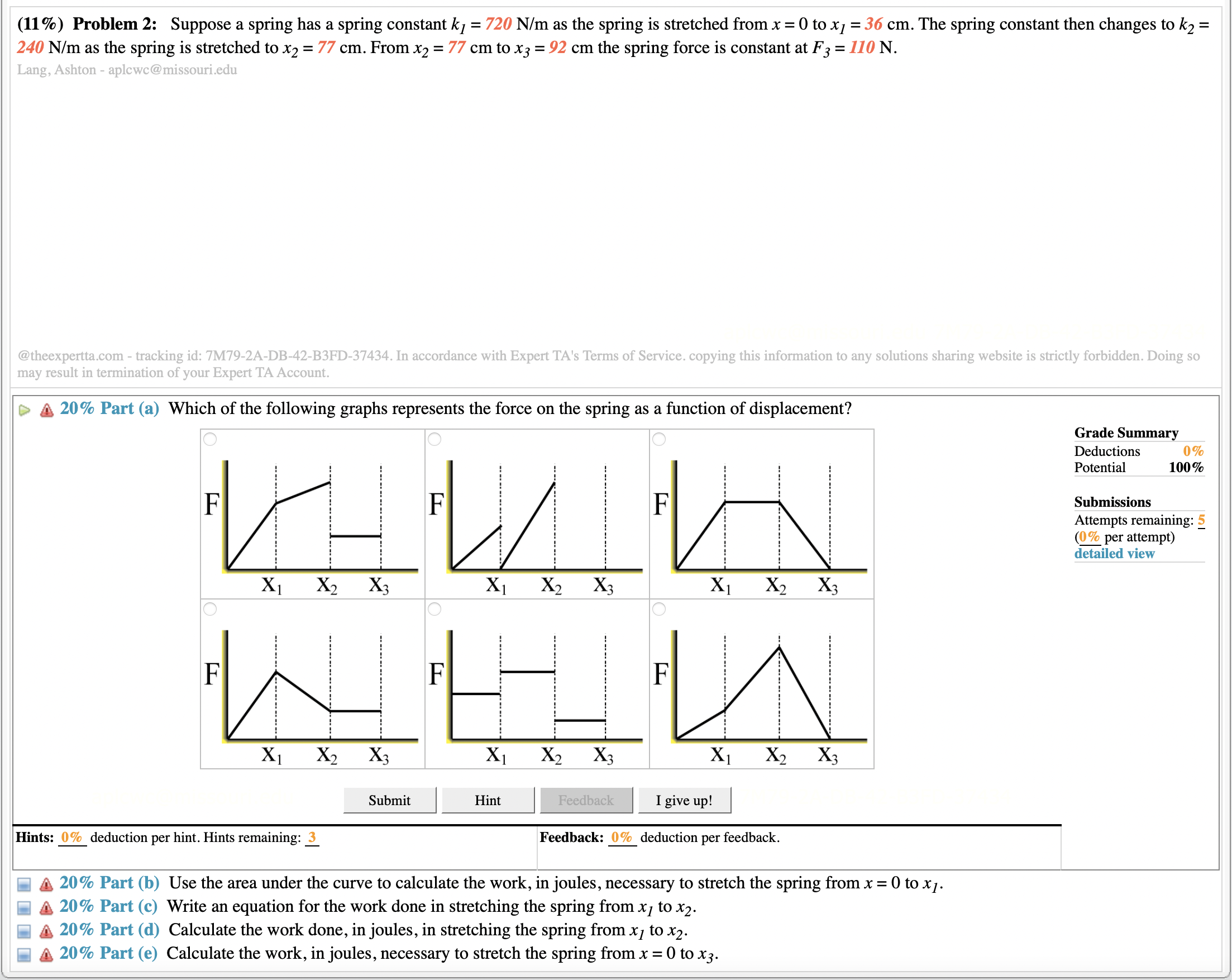The height and width of the screenshot is (980, 1232).
Task: Select the radio button for the top-left graph
Action: tap(211, 439)
